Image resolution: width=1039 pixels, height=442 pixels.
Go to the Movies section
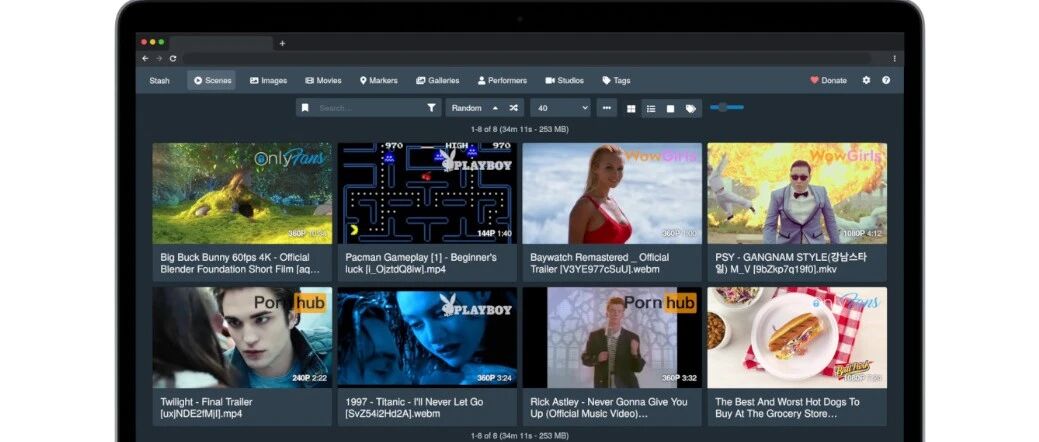click(323, 80)
